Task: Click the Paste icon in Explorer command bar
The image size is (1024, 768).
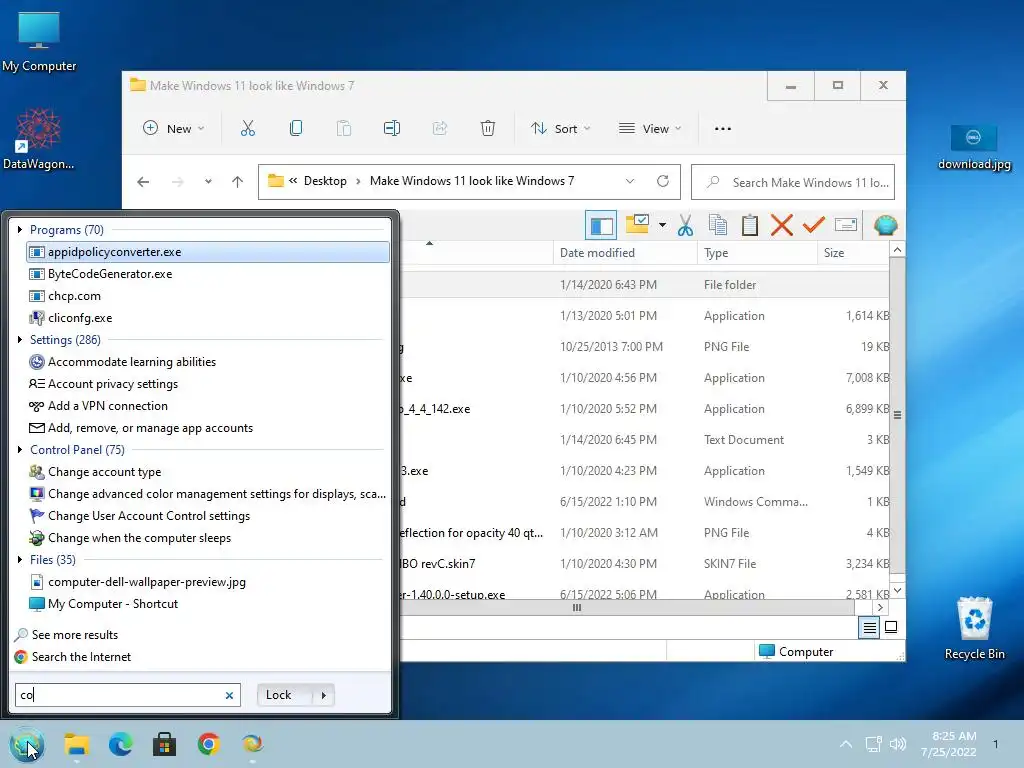Action: pyautogui.click(x=344, y=129)
